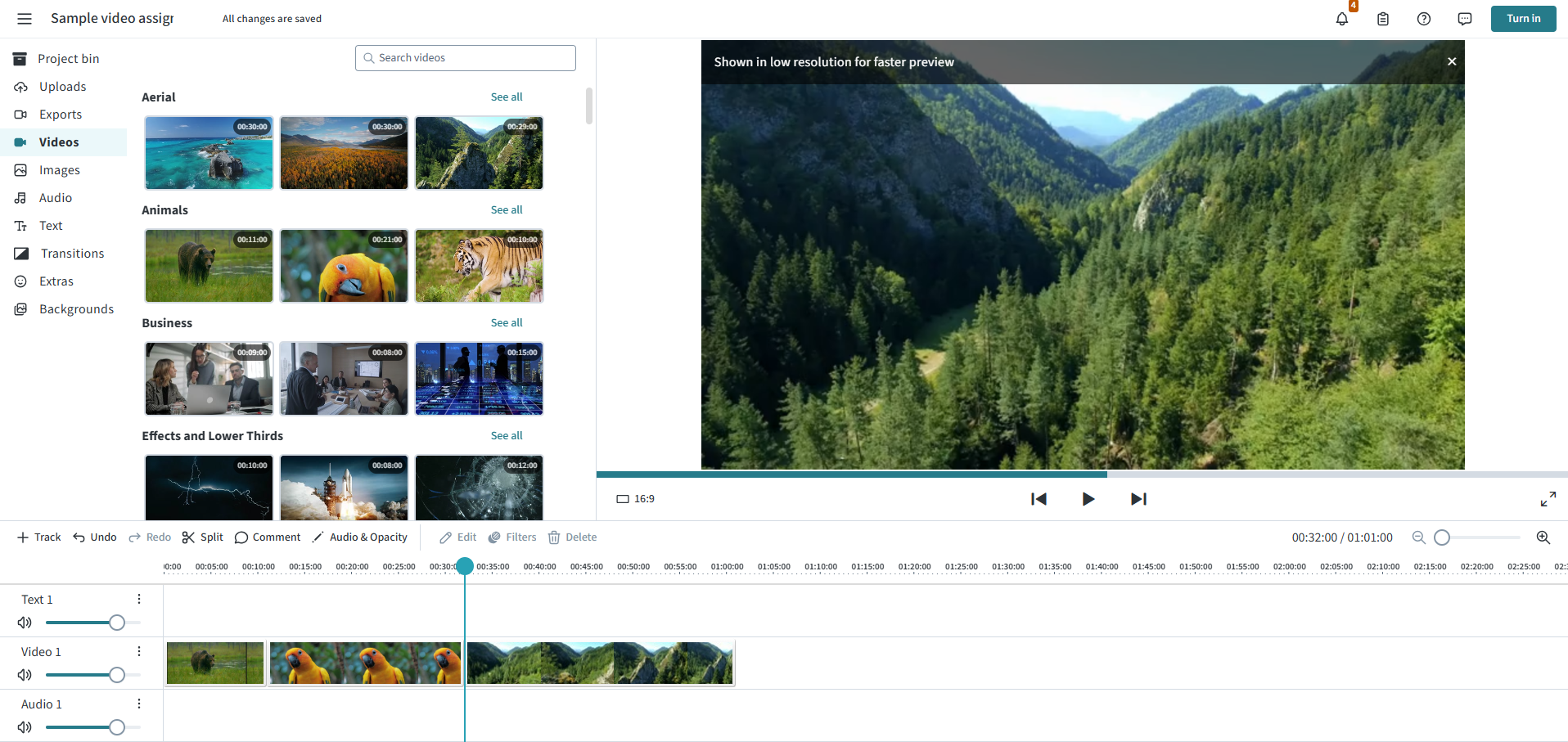
Task: Open the chat feedback icon
Action: tap(1465, 19)
